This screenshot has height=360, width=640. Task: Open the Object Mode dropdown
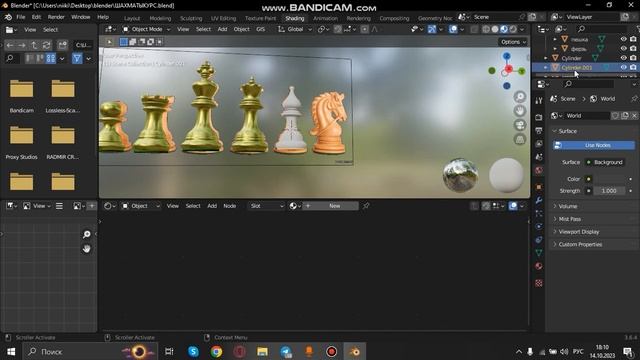pyautogui.click(x=146, y=29)
